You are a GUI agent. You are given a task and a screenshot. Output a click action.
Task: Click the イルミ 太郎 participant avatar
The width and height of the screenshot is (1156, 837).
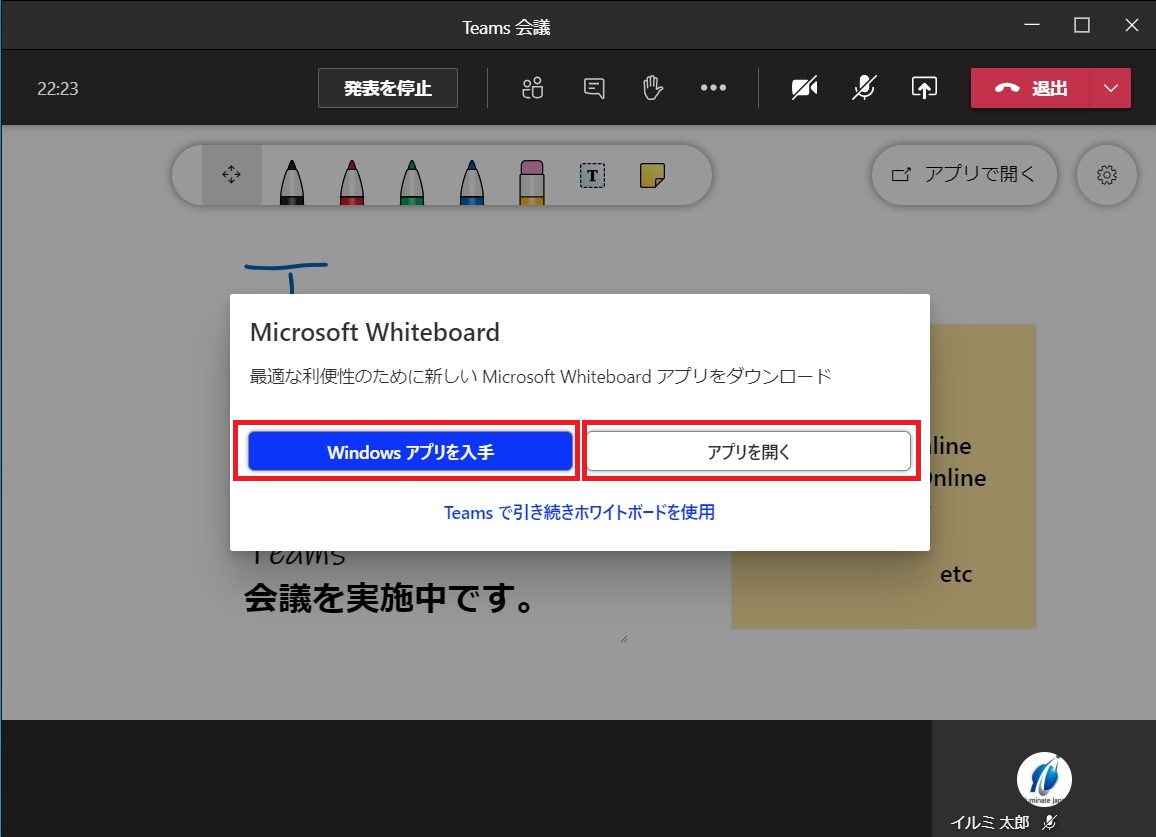coord(1044,779)
